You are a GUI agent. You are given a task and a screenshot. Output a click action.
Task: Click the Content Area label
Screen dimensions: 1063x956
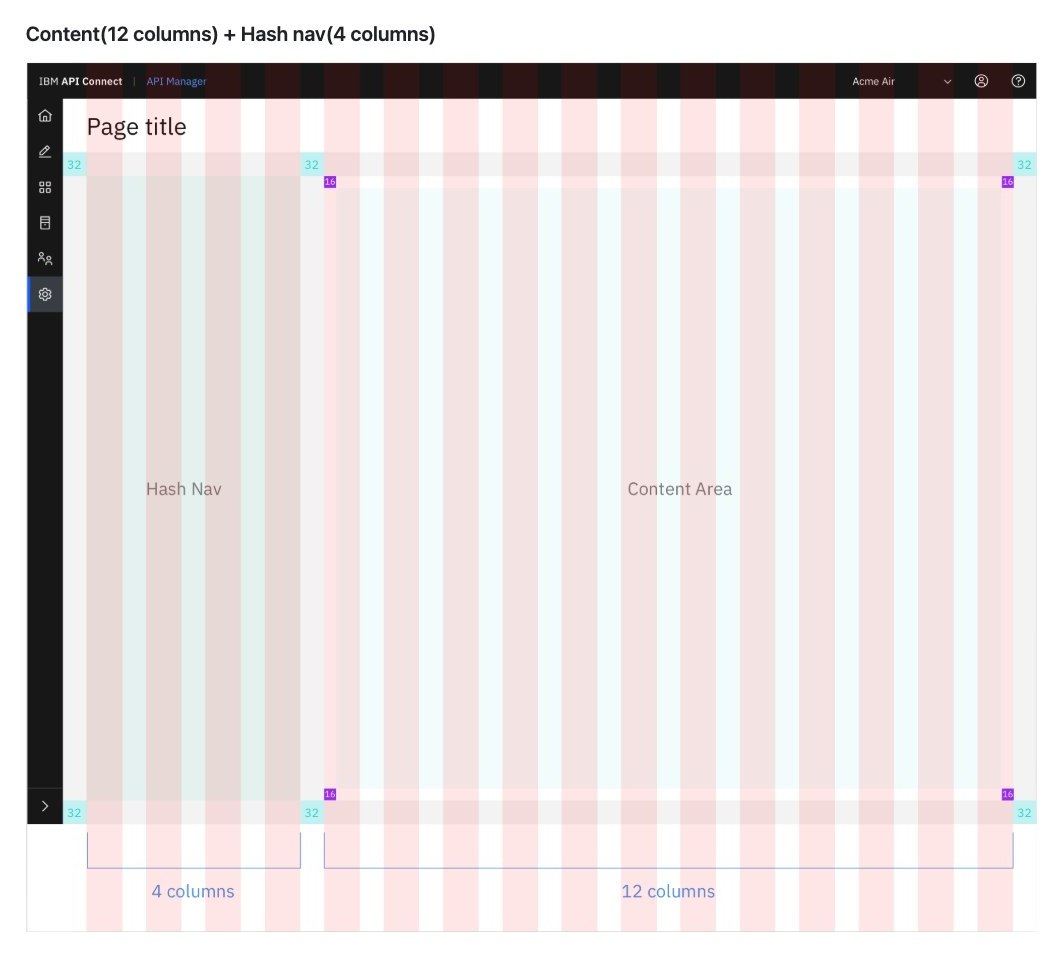pyautogui.click(x=679, y=489)
